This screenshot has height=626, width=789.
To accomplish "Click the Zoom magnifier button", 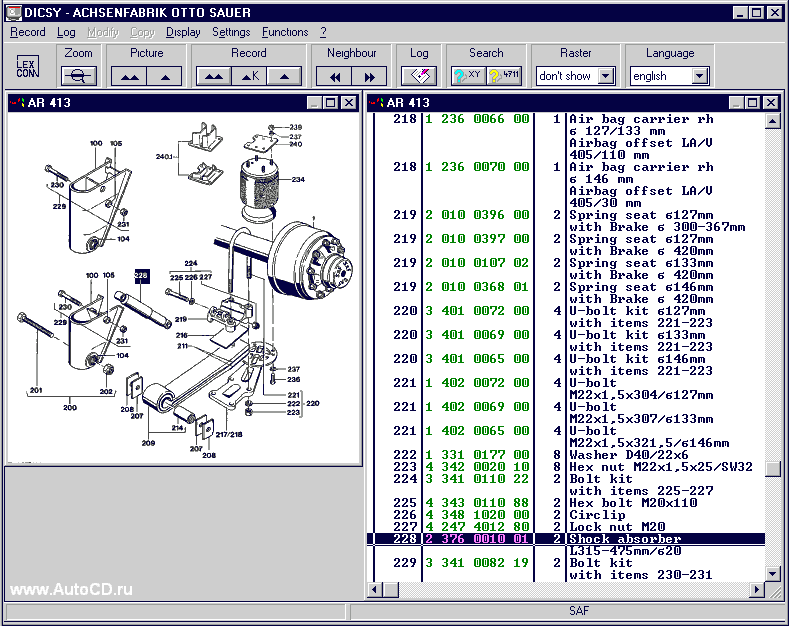I will 78,76.
